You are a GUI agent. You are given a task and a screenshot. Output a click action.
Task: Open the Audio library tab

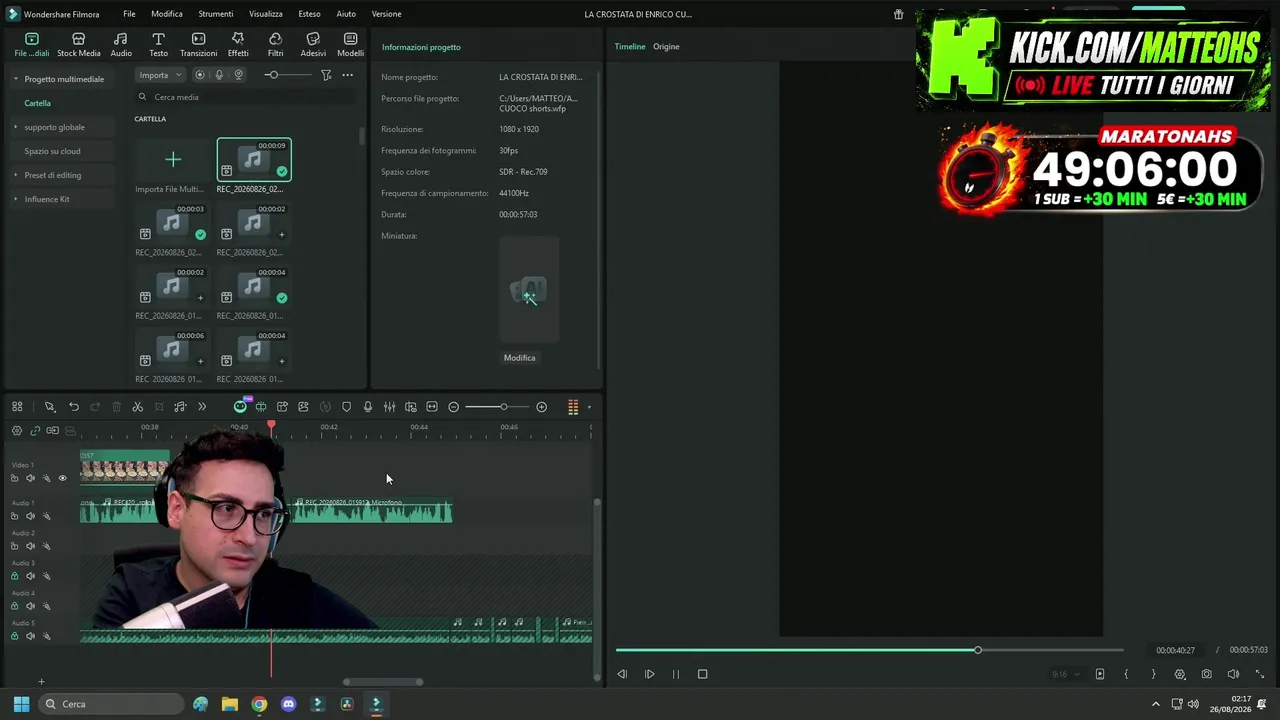[121, 45]
